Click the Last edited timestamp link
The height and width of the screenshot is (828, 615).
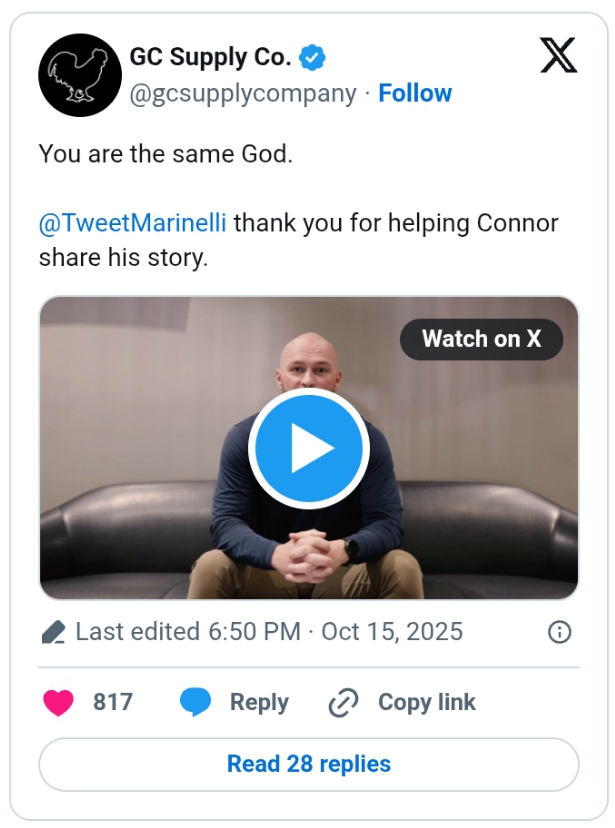click(x=269, y=632)
